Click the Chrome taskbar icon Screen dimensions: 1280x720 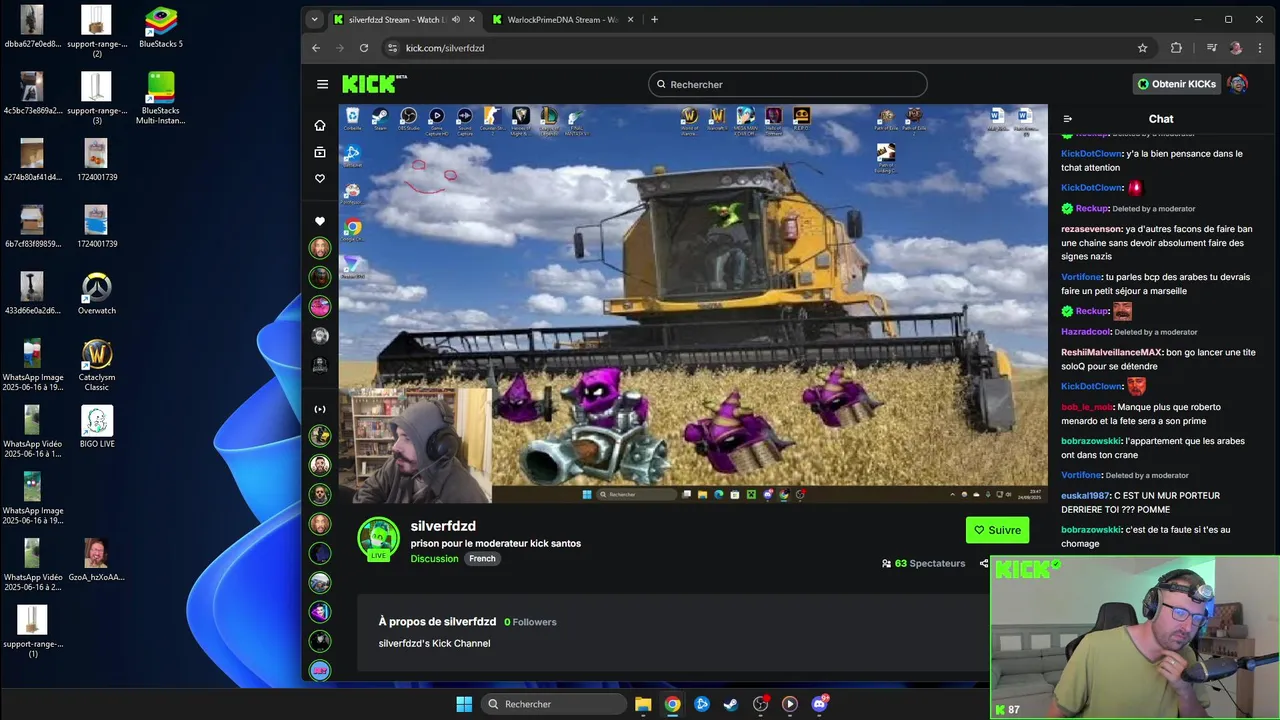(x=672, y=704)
